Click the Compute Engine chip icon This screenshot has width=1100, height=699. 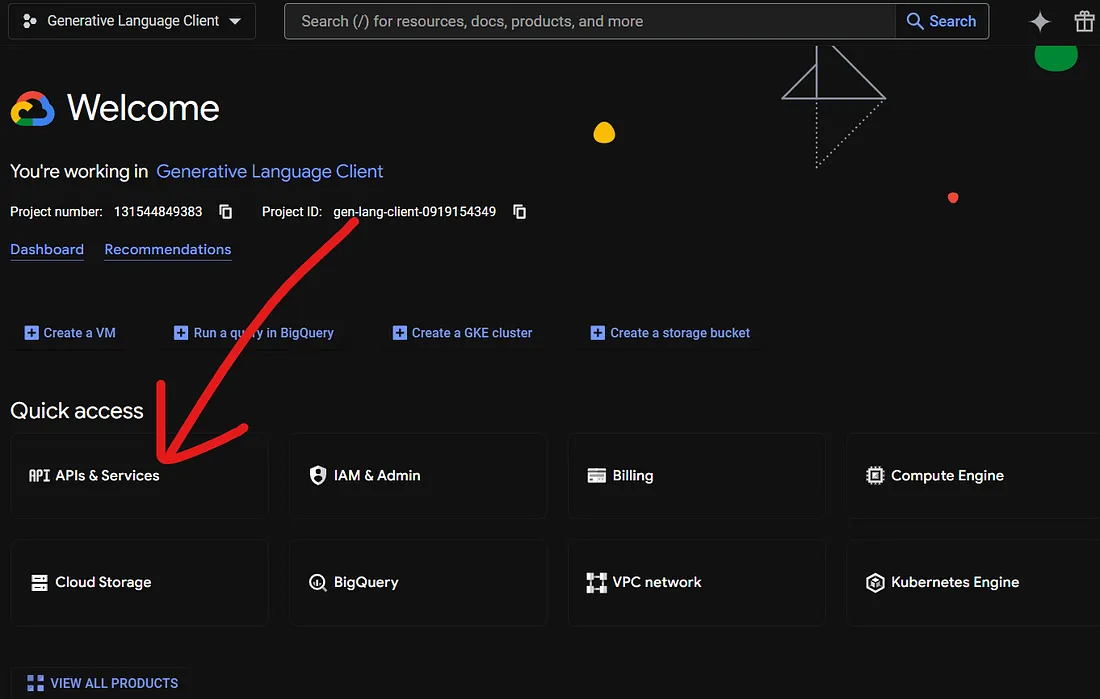pos(875,476)
